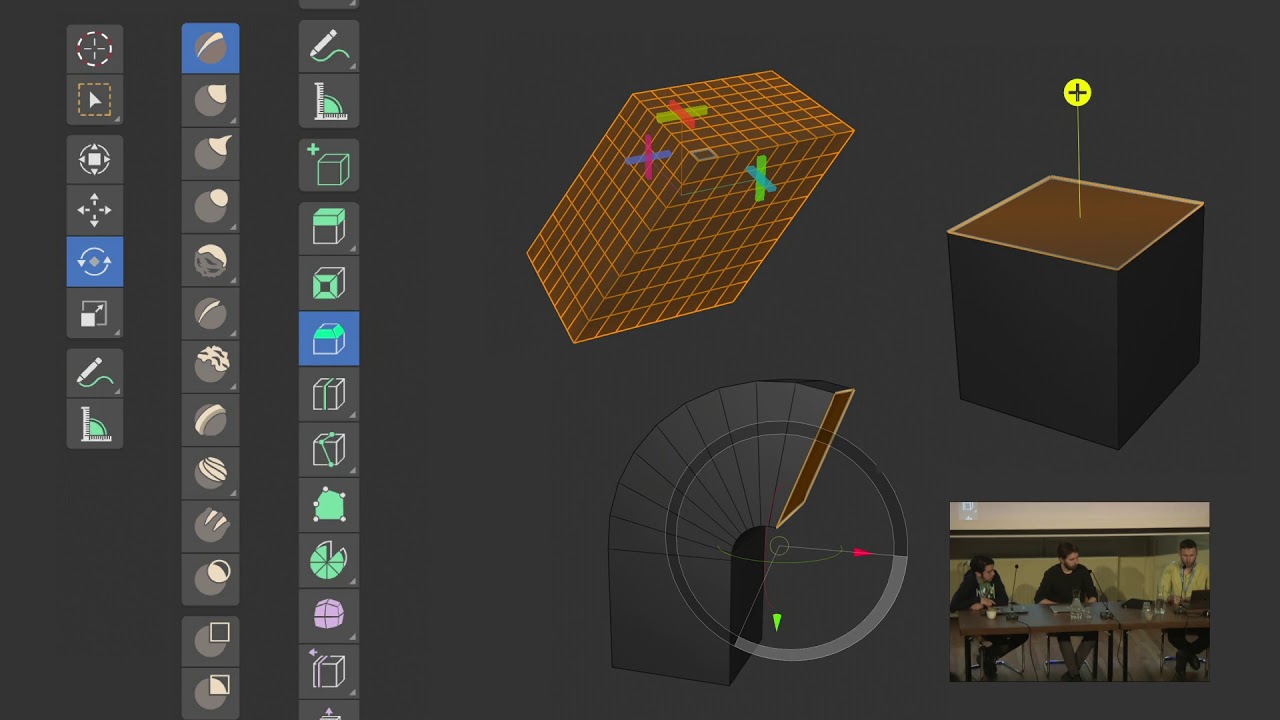The width and height of the screenshot is (1280, 720).
Task: Pick the rough bumpy-top sculpt brush
Action: pyautogui.click(x=210, y=366)
